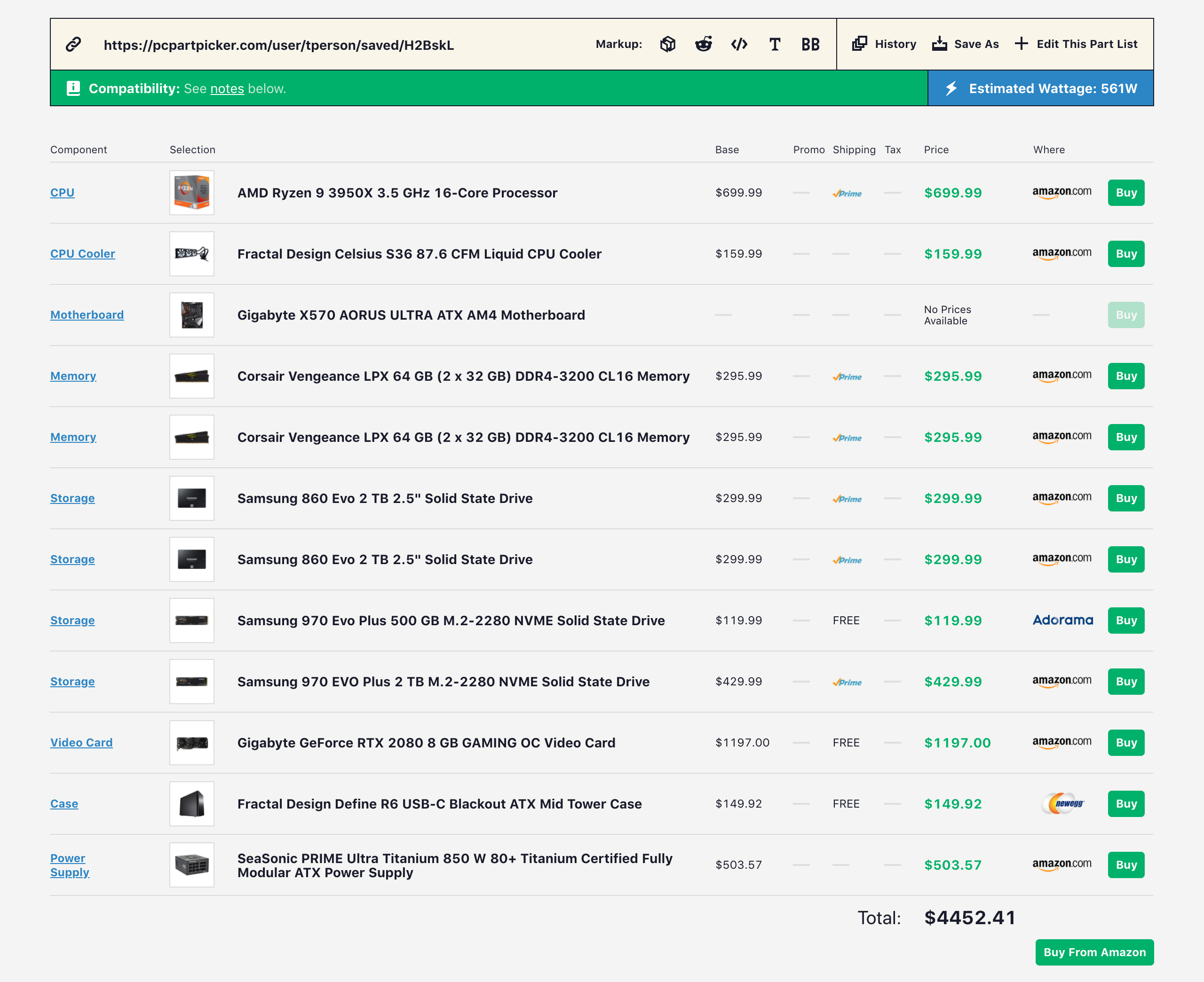
Task: Click the compatibility info icon
Action: point(73,88)
